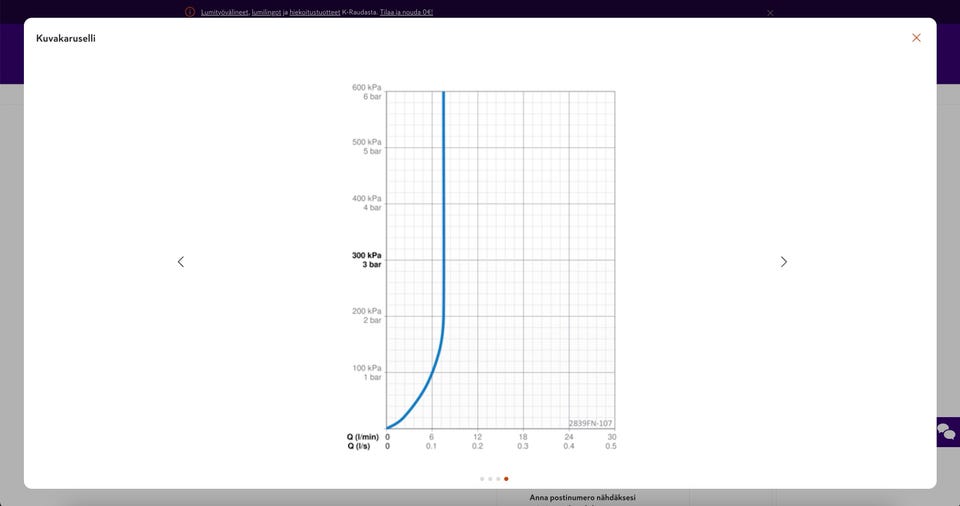Select the second carousel pagination dot
960x506 pixels.
click(490, 479)
